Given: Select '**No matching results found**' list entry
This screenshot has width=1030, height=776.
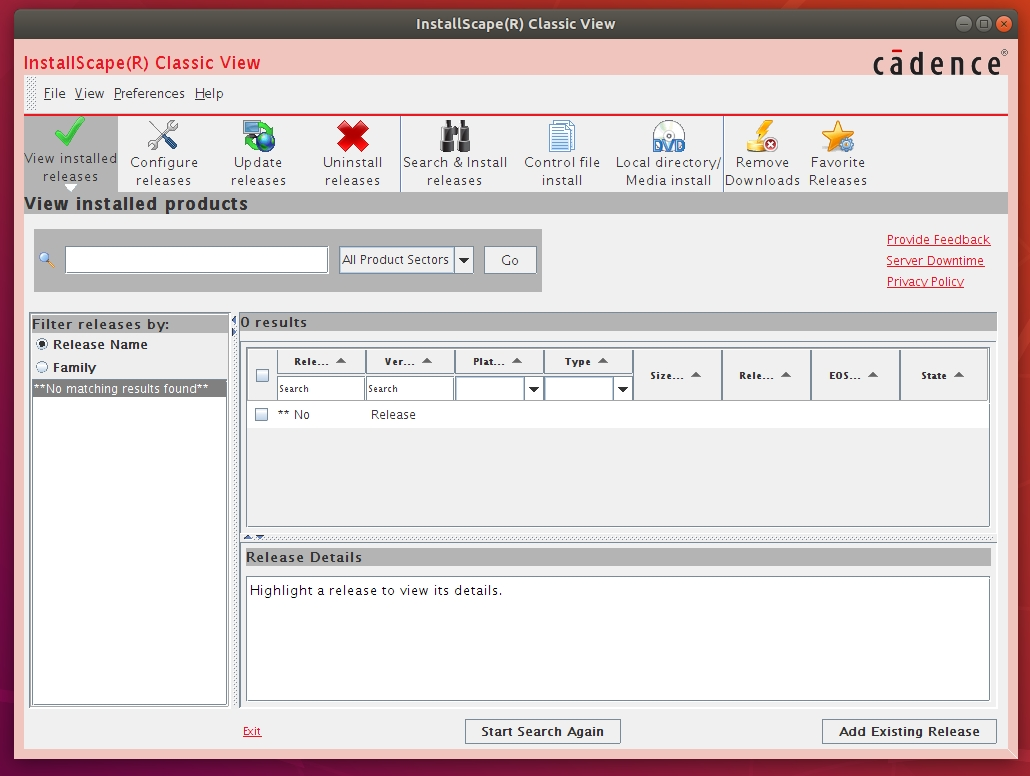Looking at the screenshot, I should pos(129,388).
